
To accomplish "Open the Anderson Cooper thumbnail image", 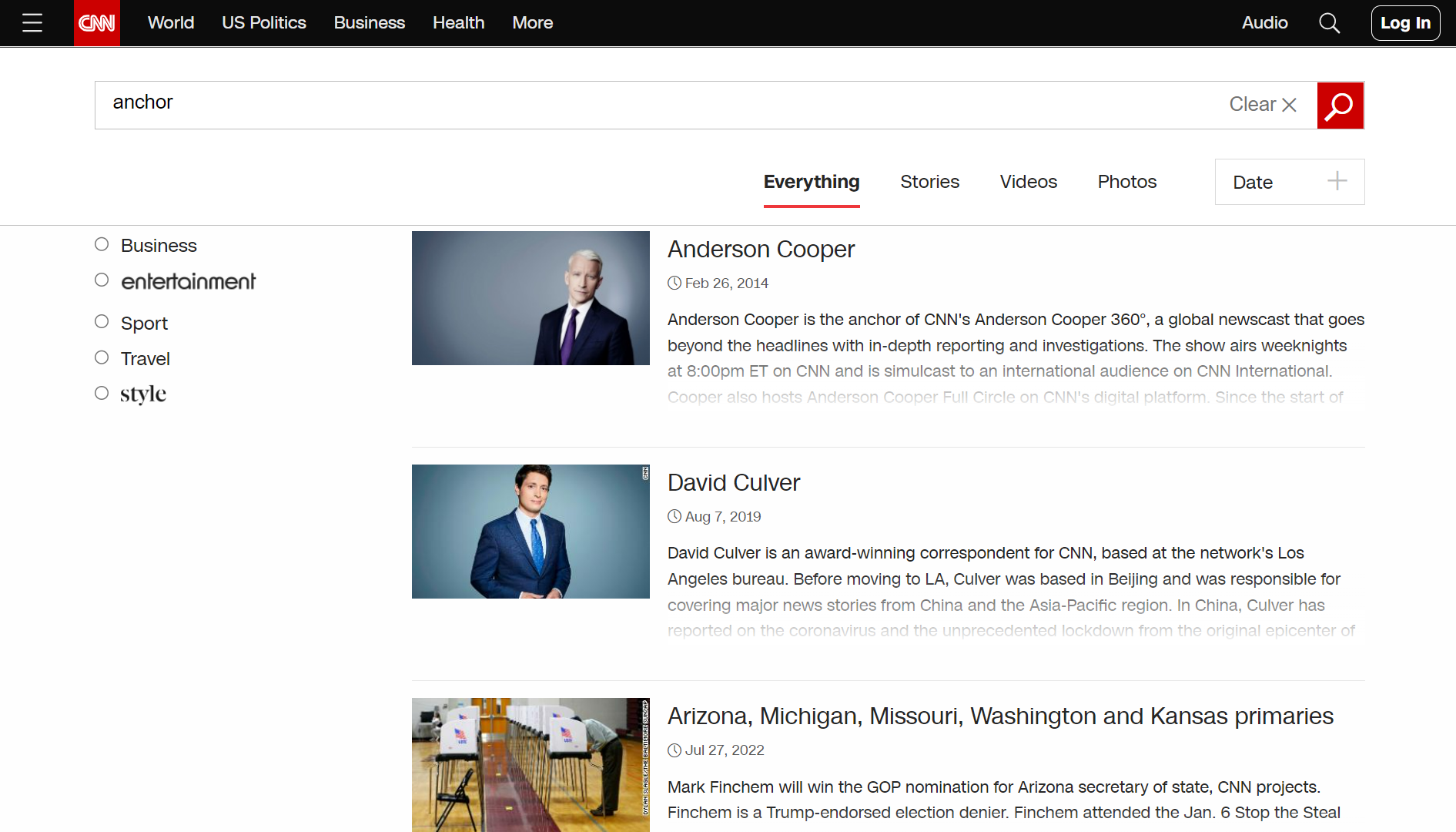I will coord(531,298).
